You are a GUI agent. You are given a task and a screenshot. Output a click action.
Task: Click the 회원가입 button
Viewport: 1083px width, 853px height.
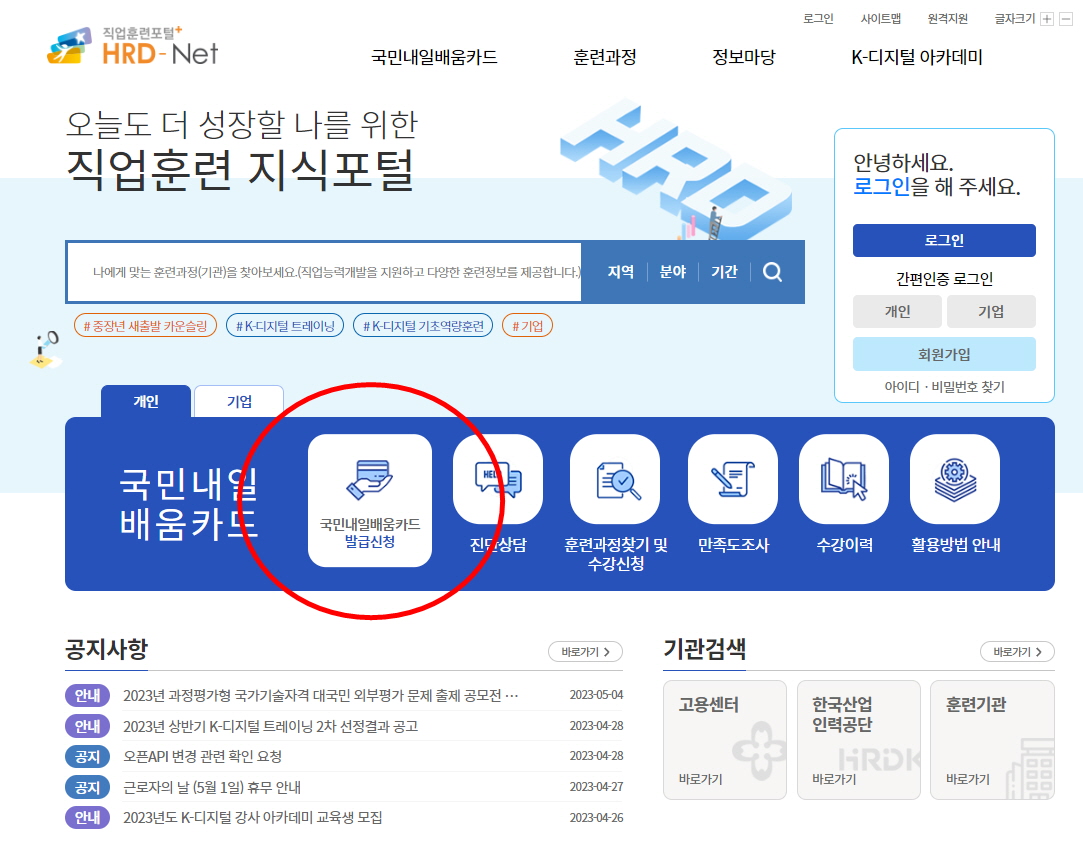[944, 354]
